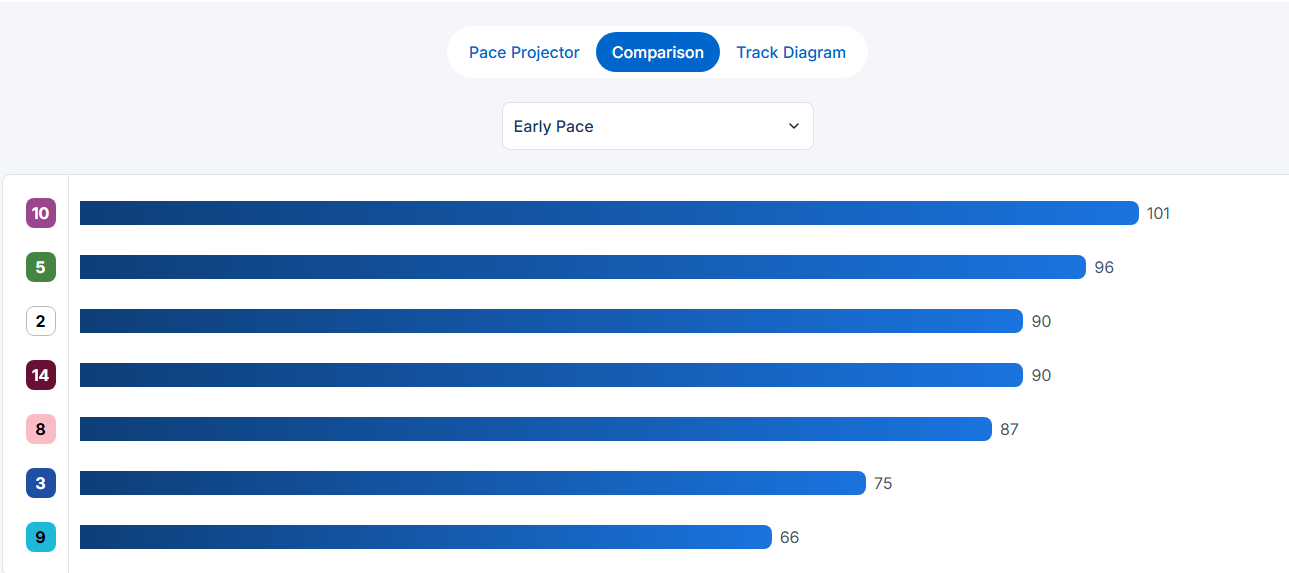The width and height of the screenshot is (1289, 573).
Task: Click the 101 value label
Action: 1158,213
